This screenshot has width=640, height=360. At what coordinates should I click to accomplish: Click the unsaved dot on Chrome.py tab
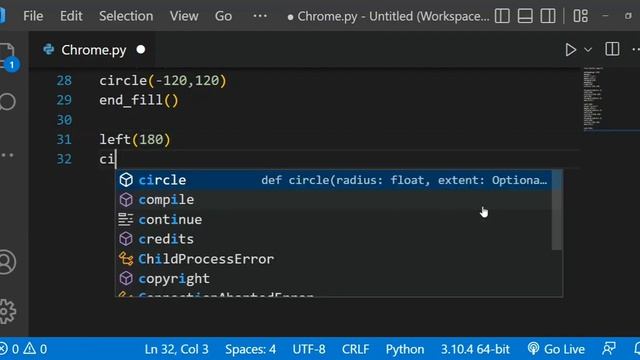(x=141, y=49)
